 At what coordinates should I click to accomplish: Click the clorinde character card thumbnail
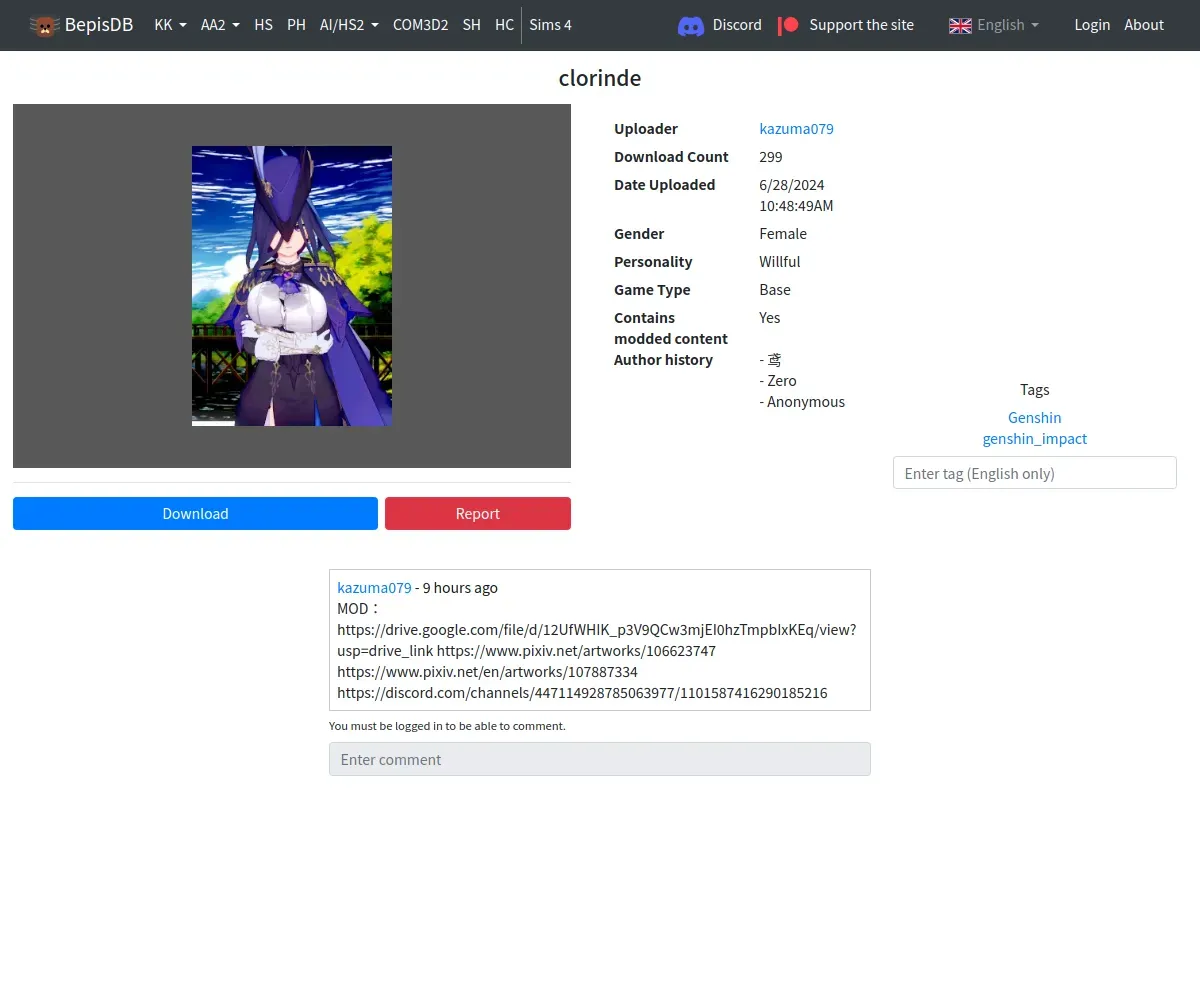click(292, 286)
